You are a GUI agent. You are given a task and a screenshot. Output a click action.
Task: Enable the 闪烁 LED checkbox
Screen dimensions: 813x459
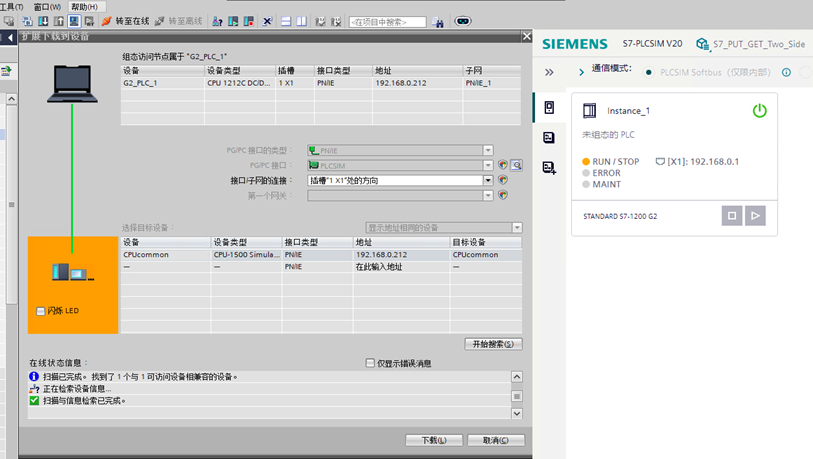41,311
